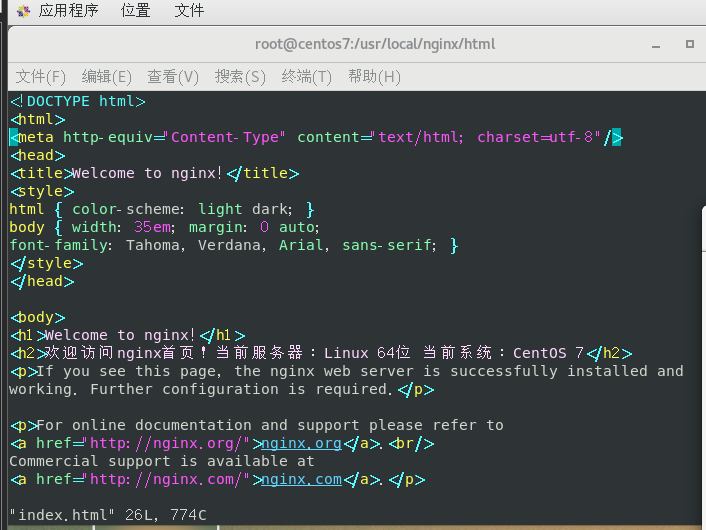Click the 'If you see this page' line

coord(347,371)
